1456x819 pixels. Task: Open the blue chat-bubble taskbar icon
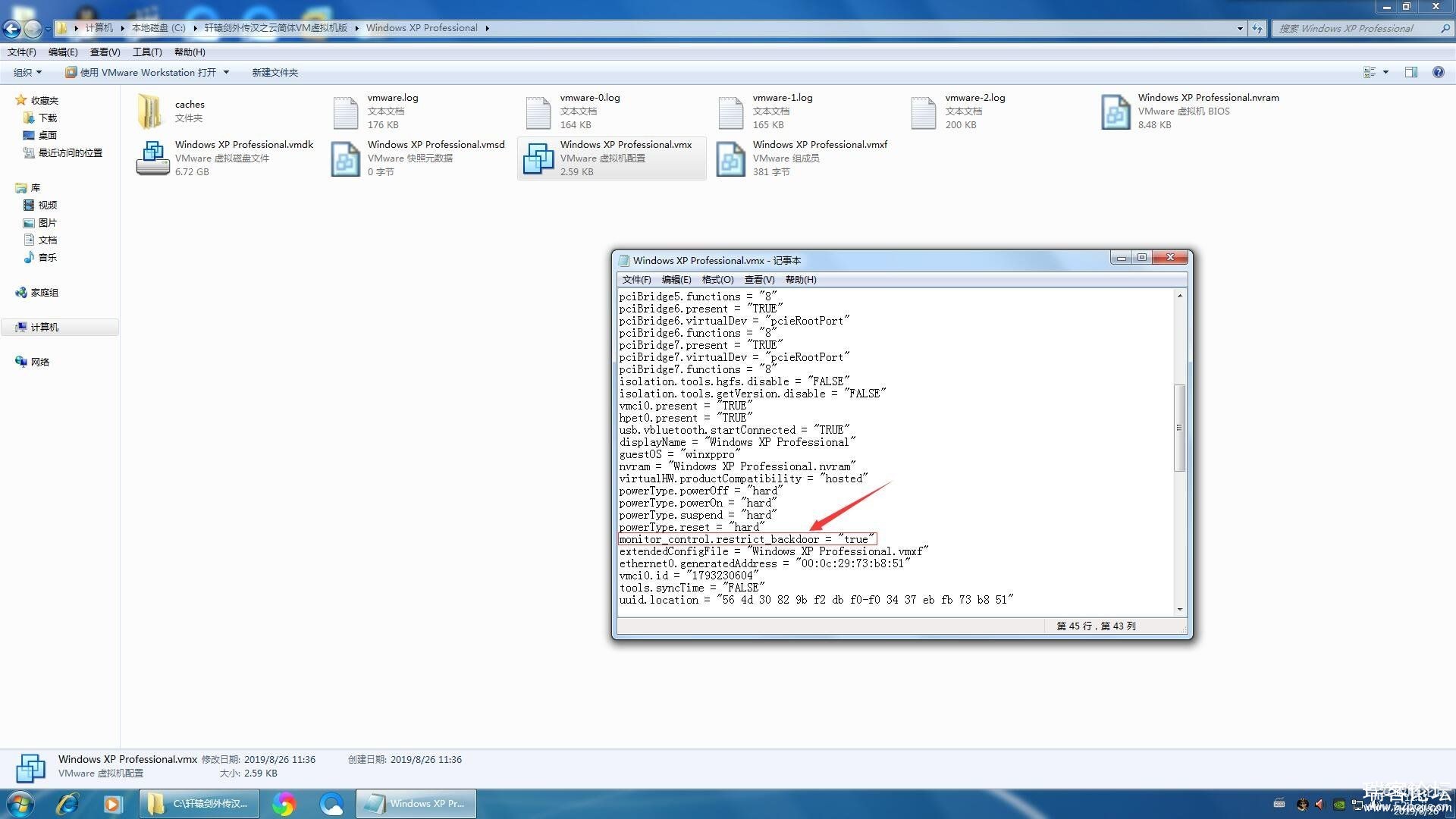coord(331,804)
